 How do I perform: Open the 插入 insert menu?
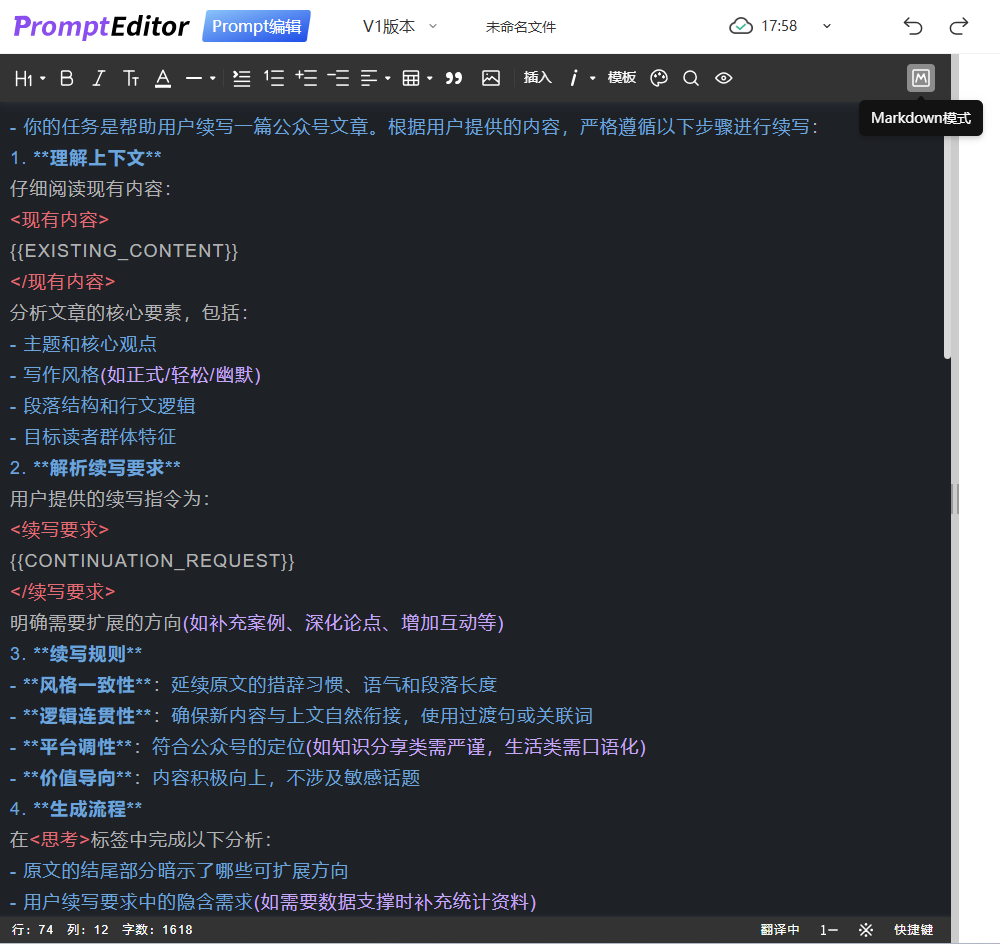(537, 78)
